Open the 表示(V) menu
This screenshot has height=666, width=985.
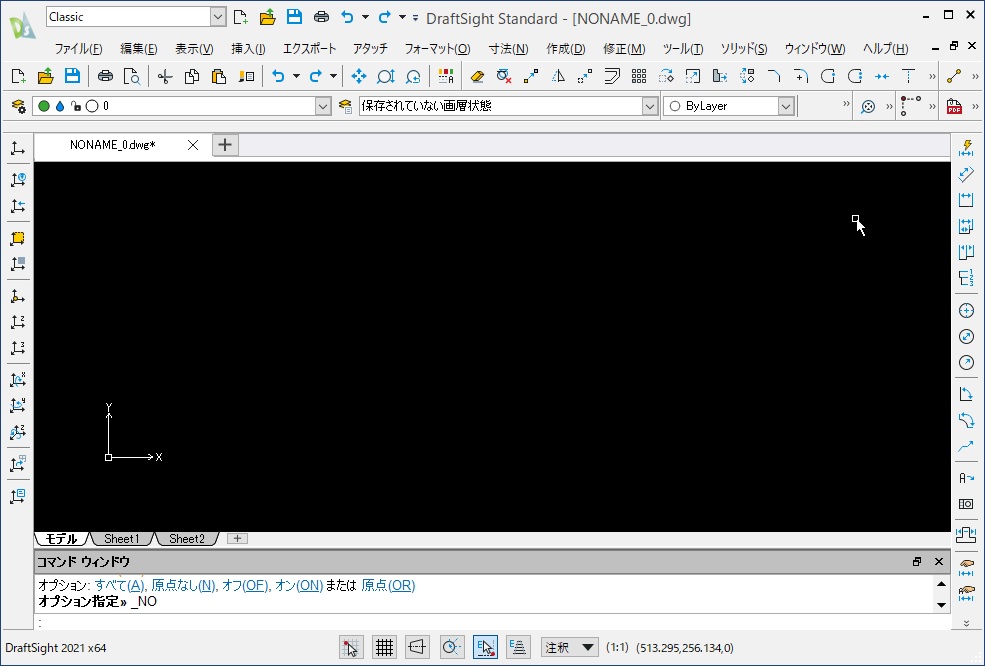194,48
